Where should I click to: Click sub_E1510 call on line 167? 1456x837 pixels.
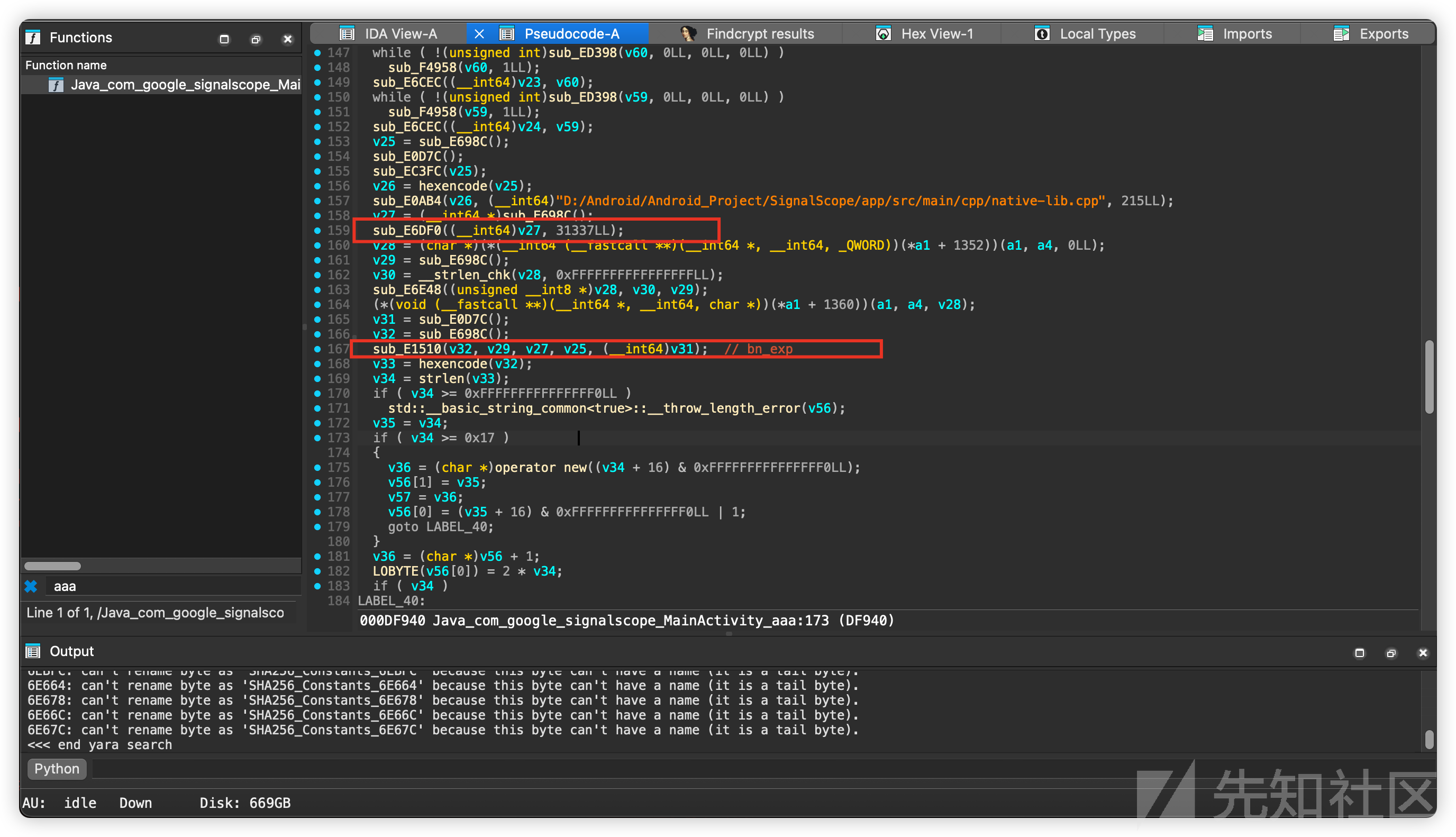click(407, 349)
